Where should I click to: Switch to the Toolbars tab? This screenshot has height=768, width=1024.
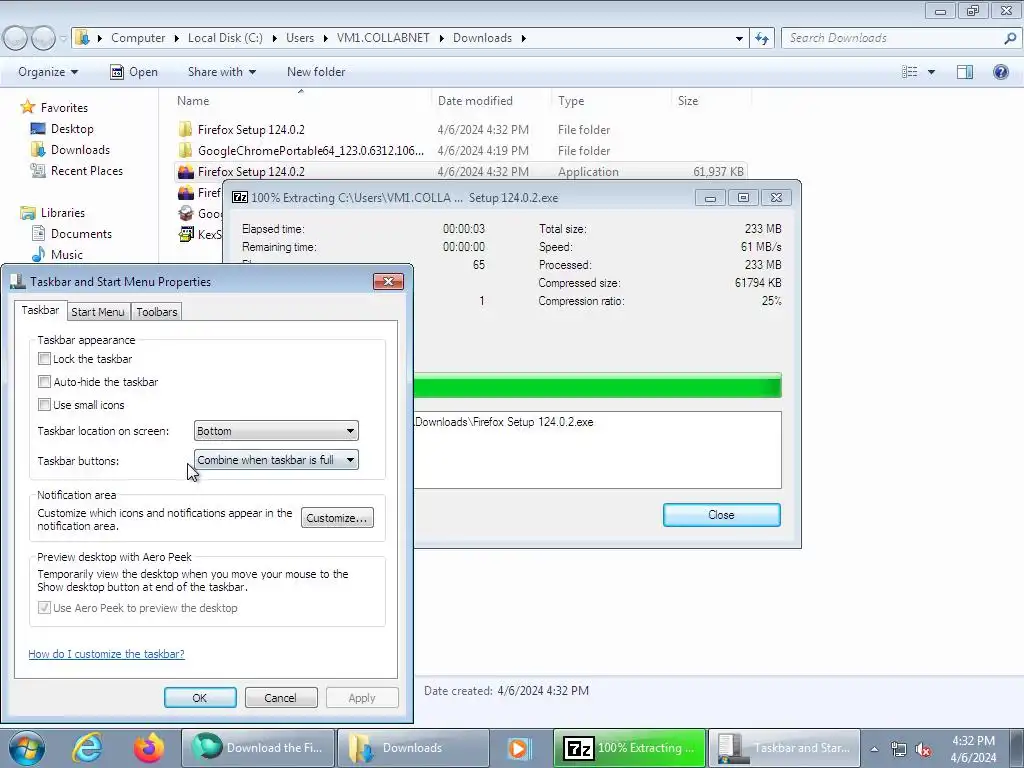point(157,312)
